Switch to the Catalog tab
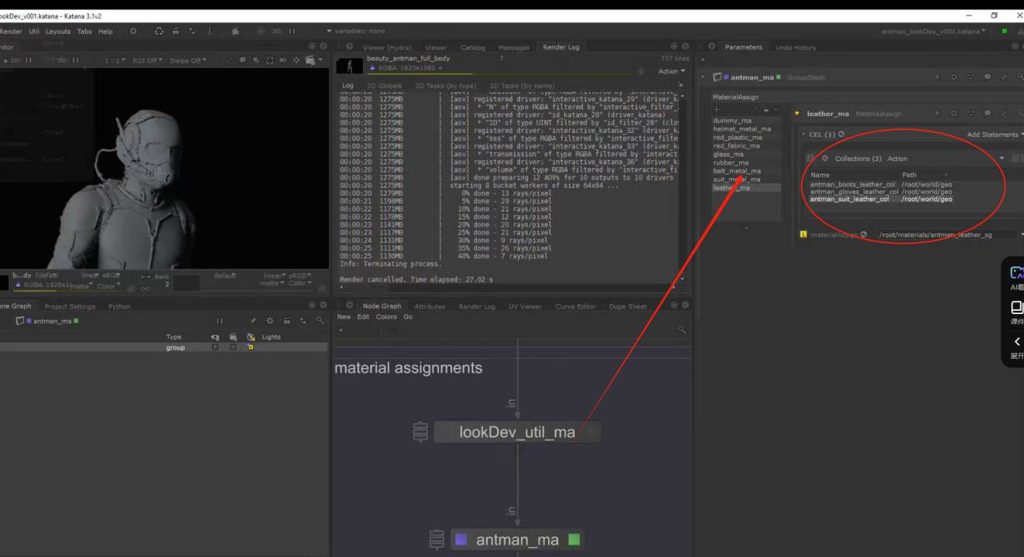The image size is (1024, 557). tap(472, 47)
